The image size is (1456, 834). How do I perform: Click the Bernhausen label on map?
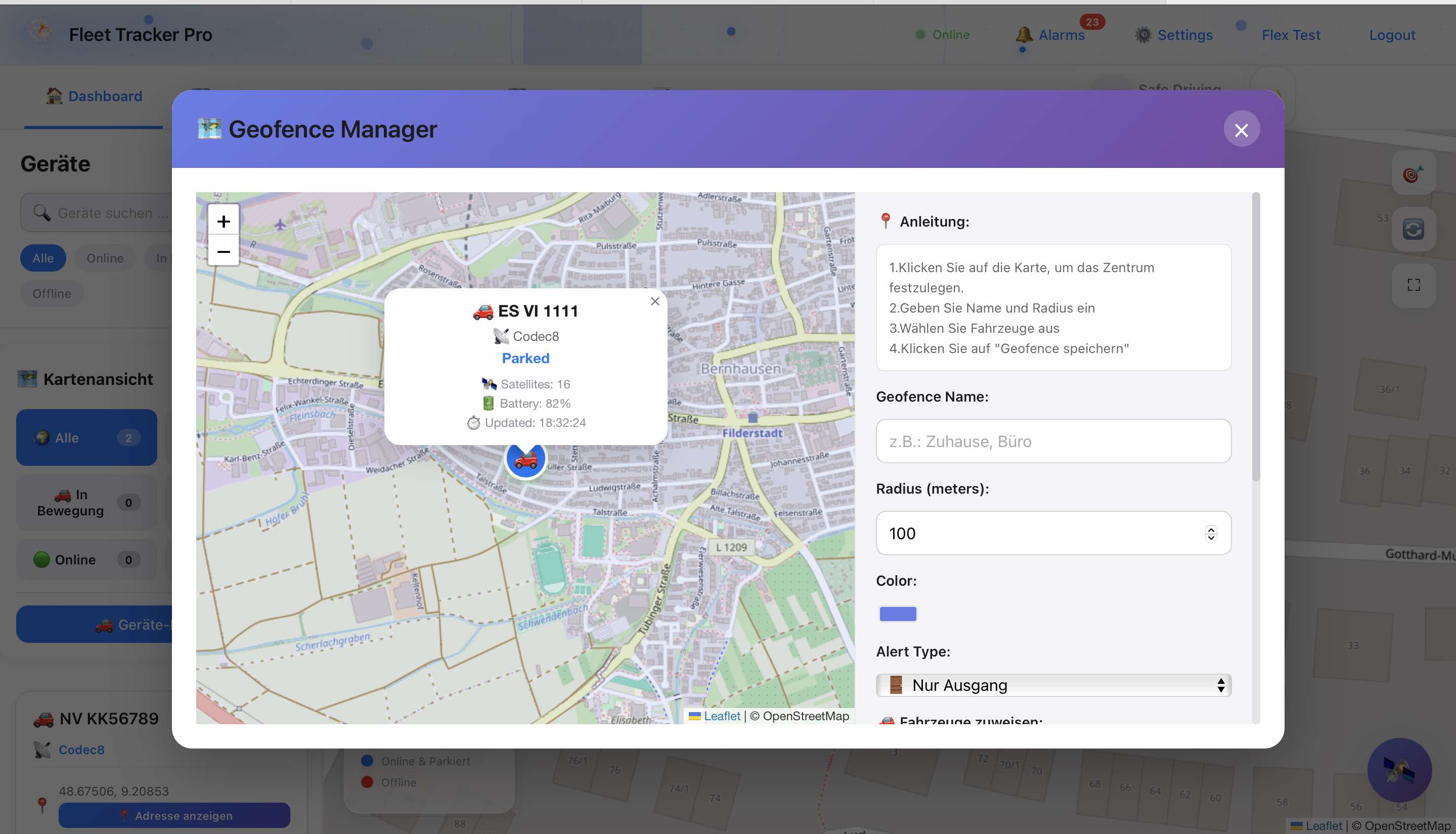(740, 368)
